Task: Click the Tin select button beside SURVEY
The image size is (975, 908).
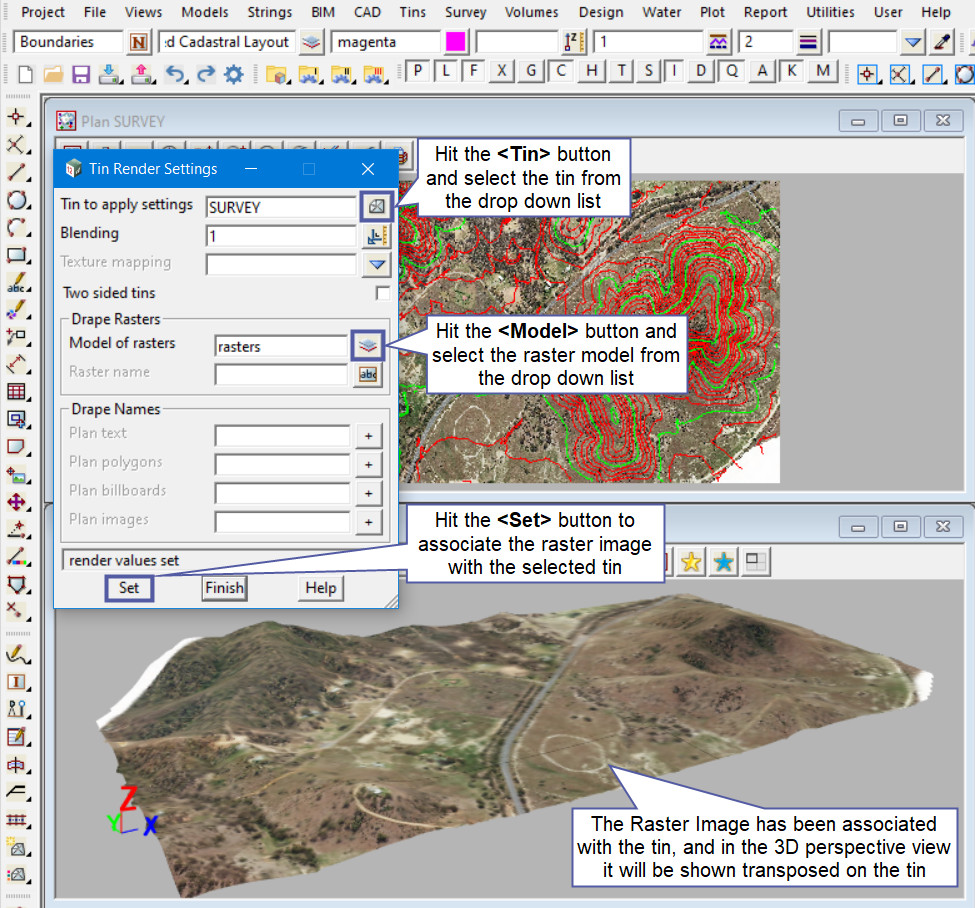Action: [x=375, y=206]
